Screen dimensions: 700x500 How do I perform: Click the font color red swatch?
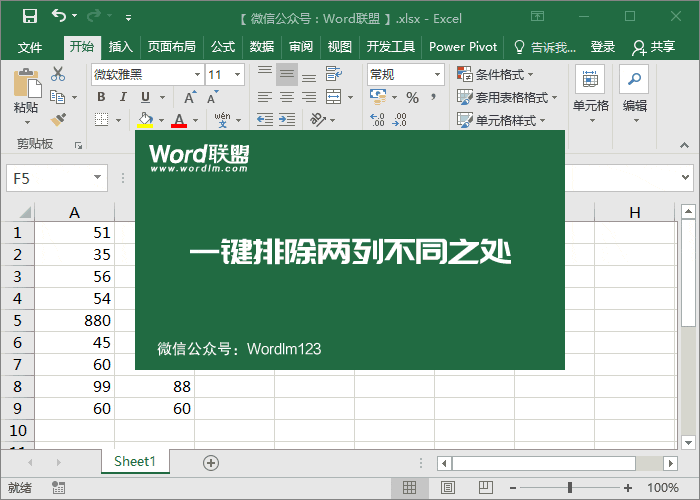179,120
